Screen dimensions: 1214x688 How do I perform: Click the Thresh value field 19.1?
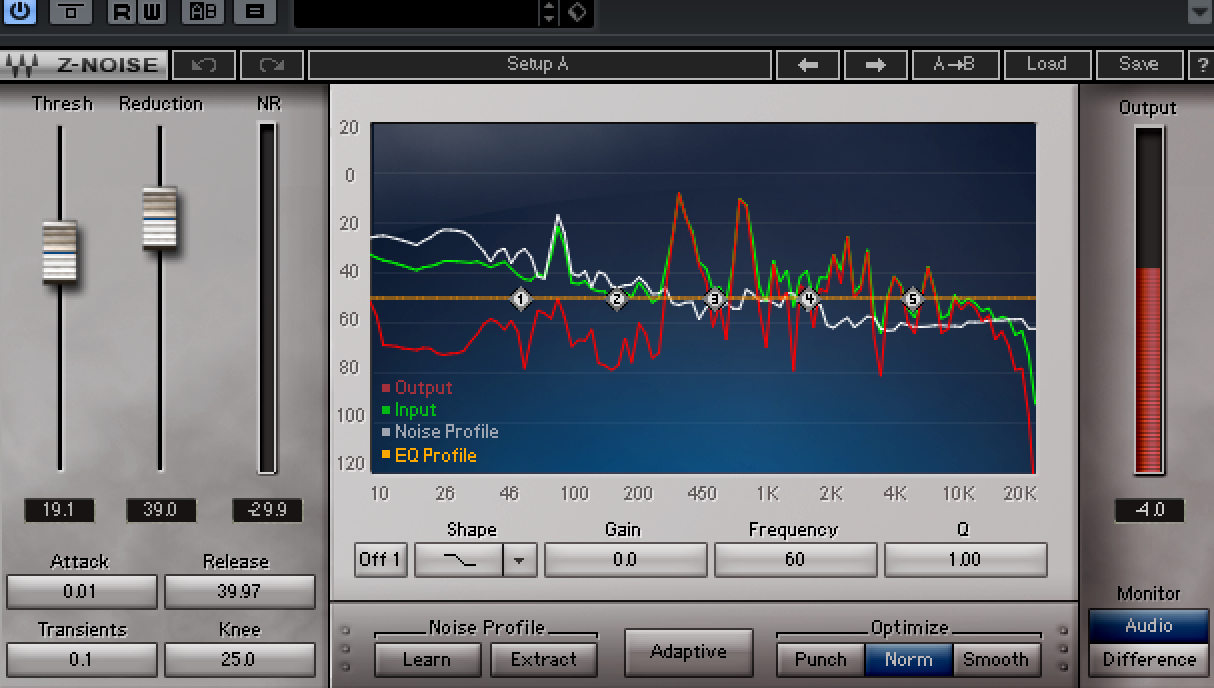point(59,510)
